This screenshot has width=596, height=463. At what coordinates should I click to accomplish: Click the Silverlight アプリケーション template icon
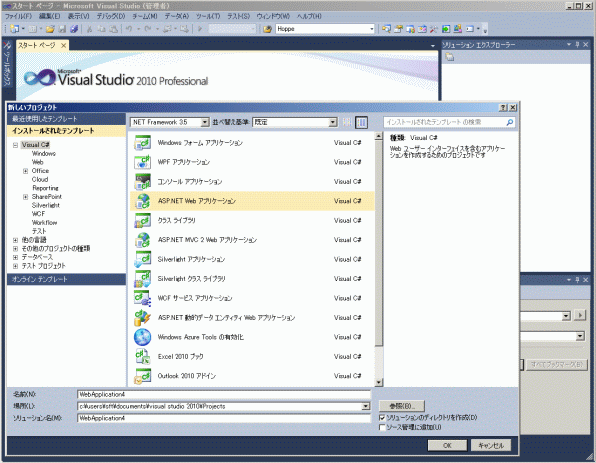[143, 259]
